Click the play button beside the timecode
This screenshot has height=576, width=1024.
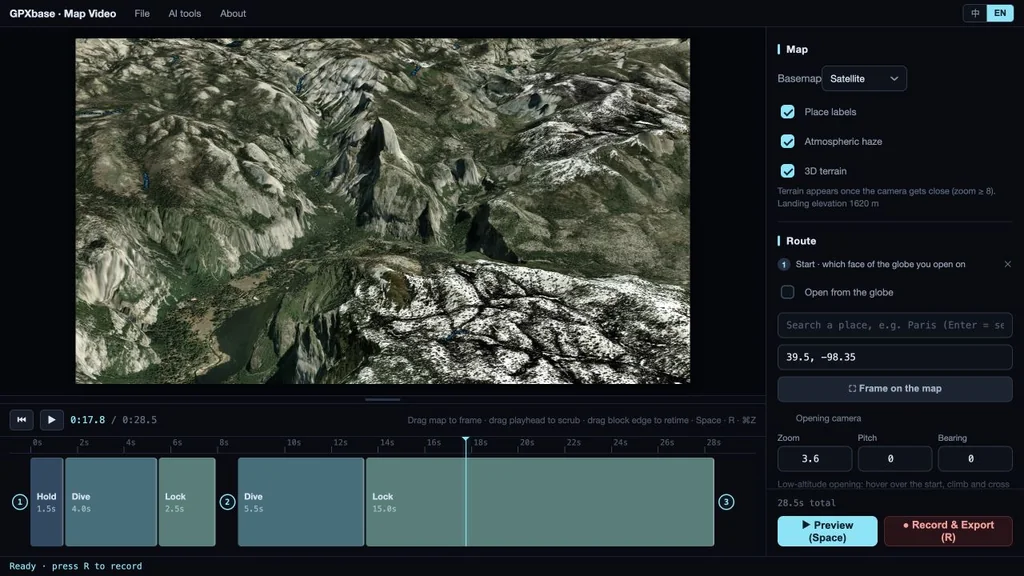[x=52, y=420]
